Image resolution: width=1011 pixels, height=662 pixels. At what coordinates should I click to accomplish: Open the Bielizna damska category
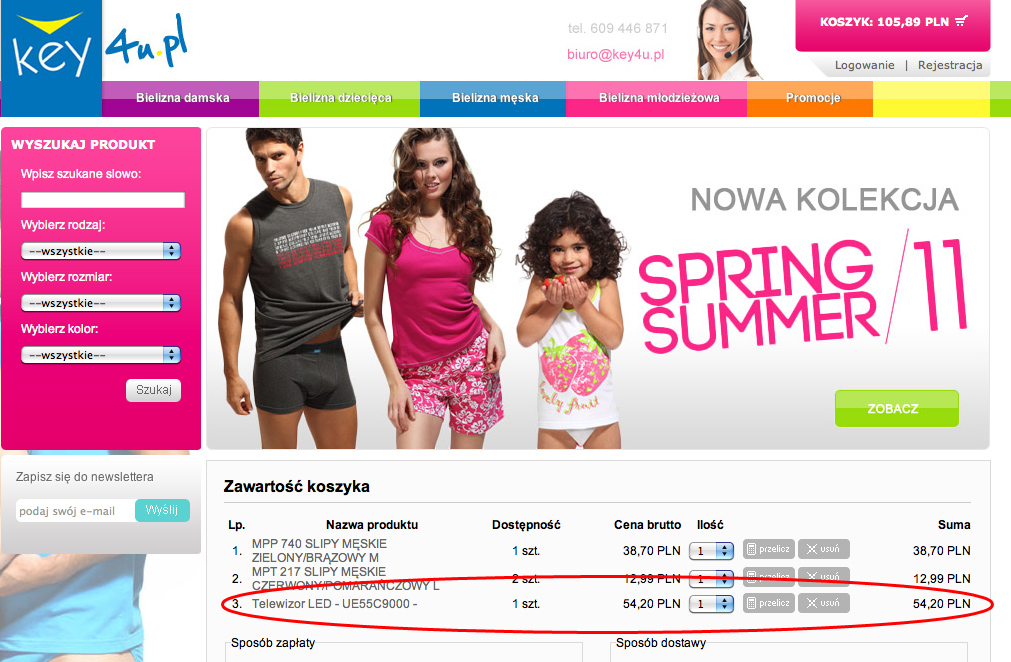[x=181, y=98]
